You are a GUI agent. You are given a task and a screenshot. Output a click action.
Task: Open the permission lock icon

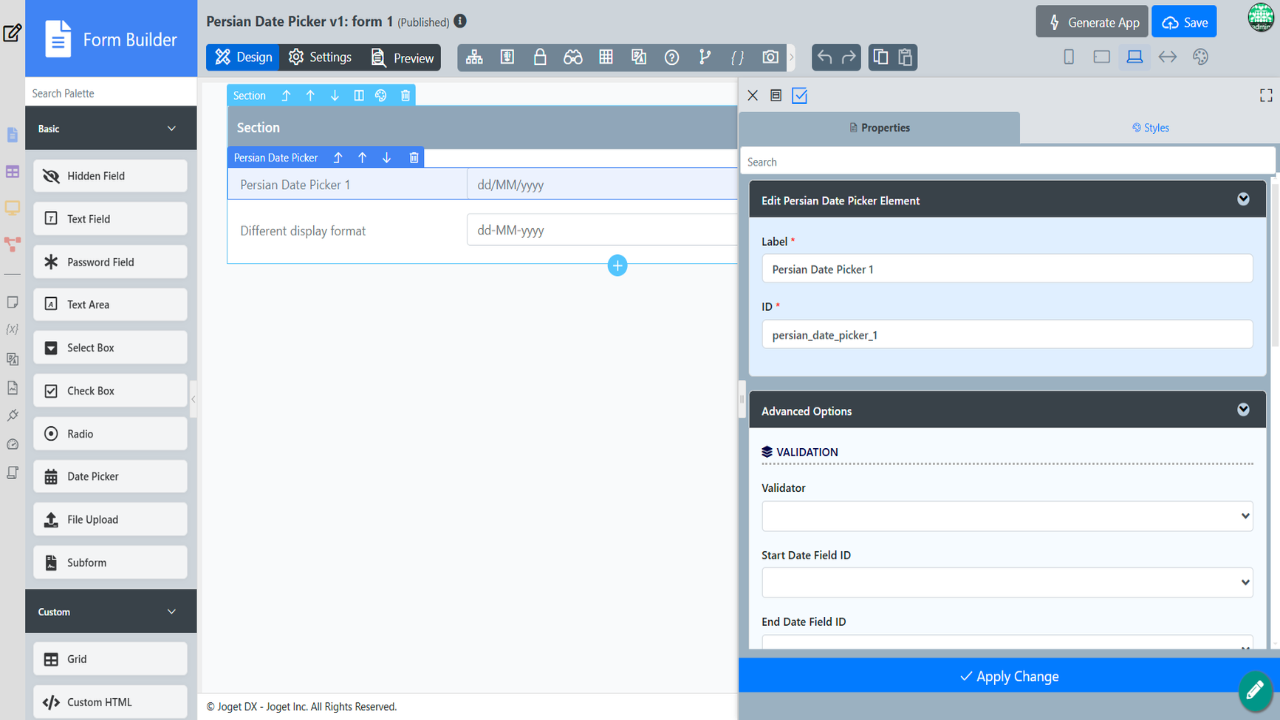(540, 57)
